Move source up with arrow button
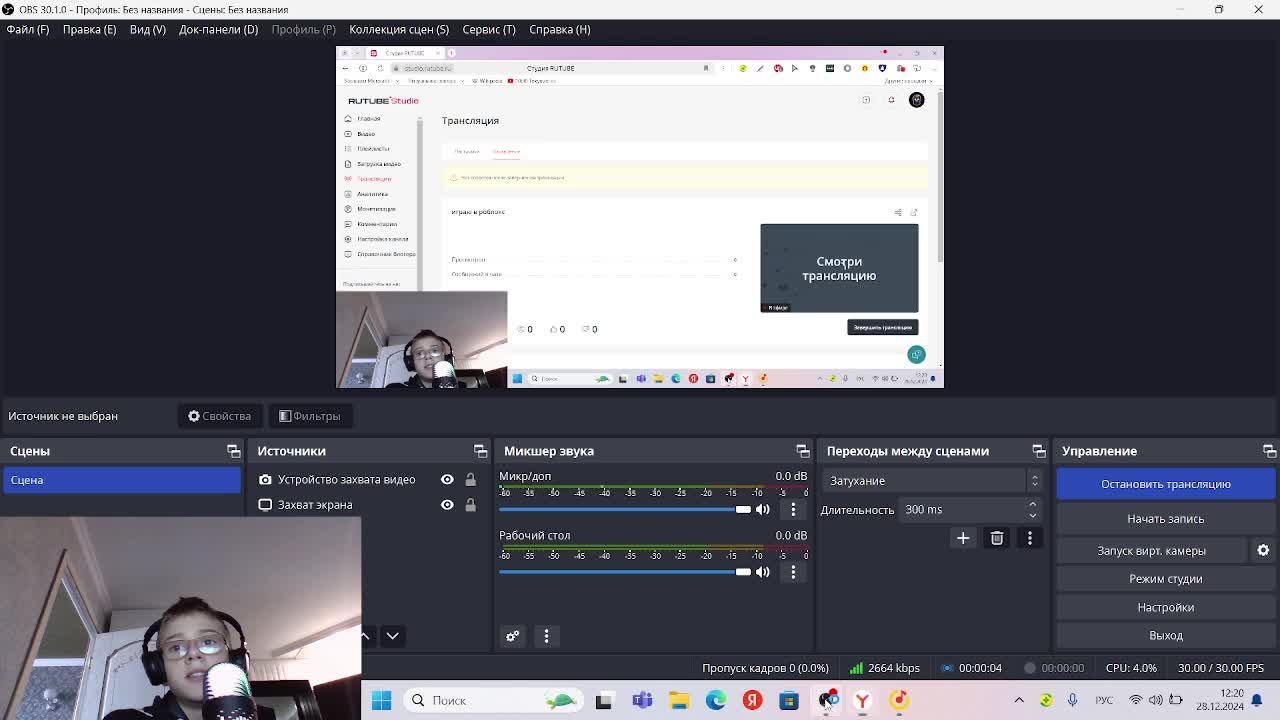Viewport: 1280px width, 720px height. pos(365,636)
